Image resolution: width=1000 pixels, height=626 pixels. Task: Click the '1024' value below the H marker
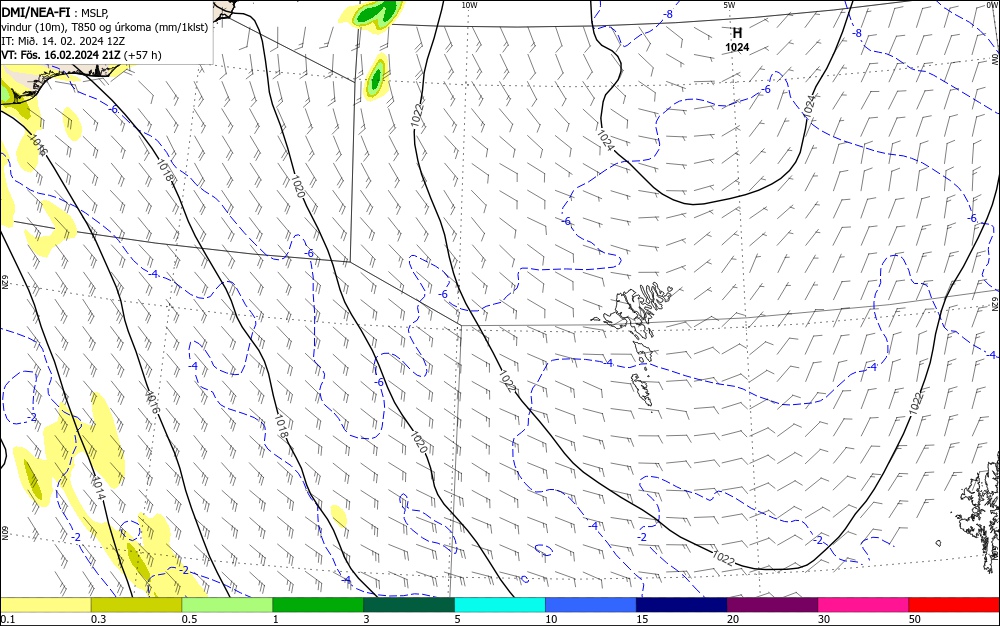(737, 47)
